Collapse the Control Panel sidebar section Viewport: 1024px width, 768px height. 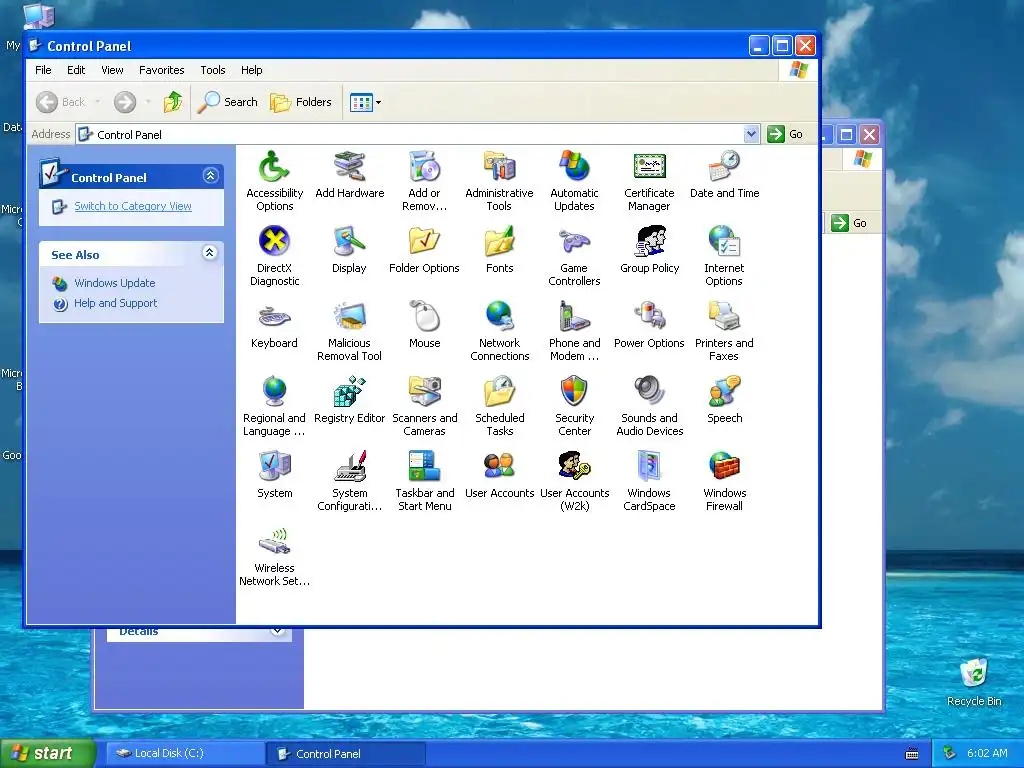pos(210,176)
